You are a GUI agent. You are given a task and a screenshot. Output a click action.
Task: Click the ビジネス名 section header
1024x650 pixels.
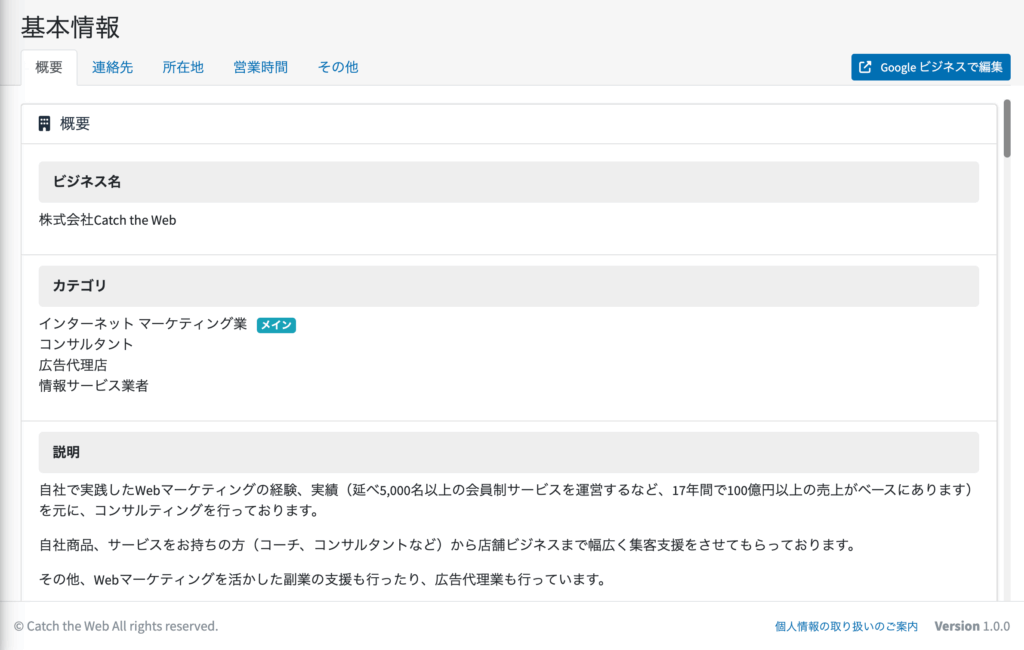[508, 182]
